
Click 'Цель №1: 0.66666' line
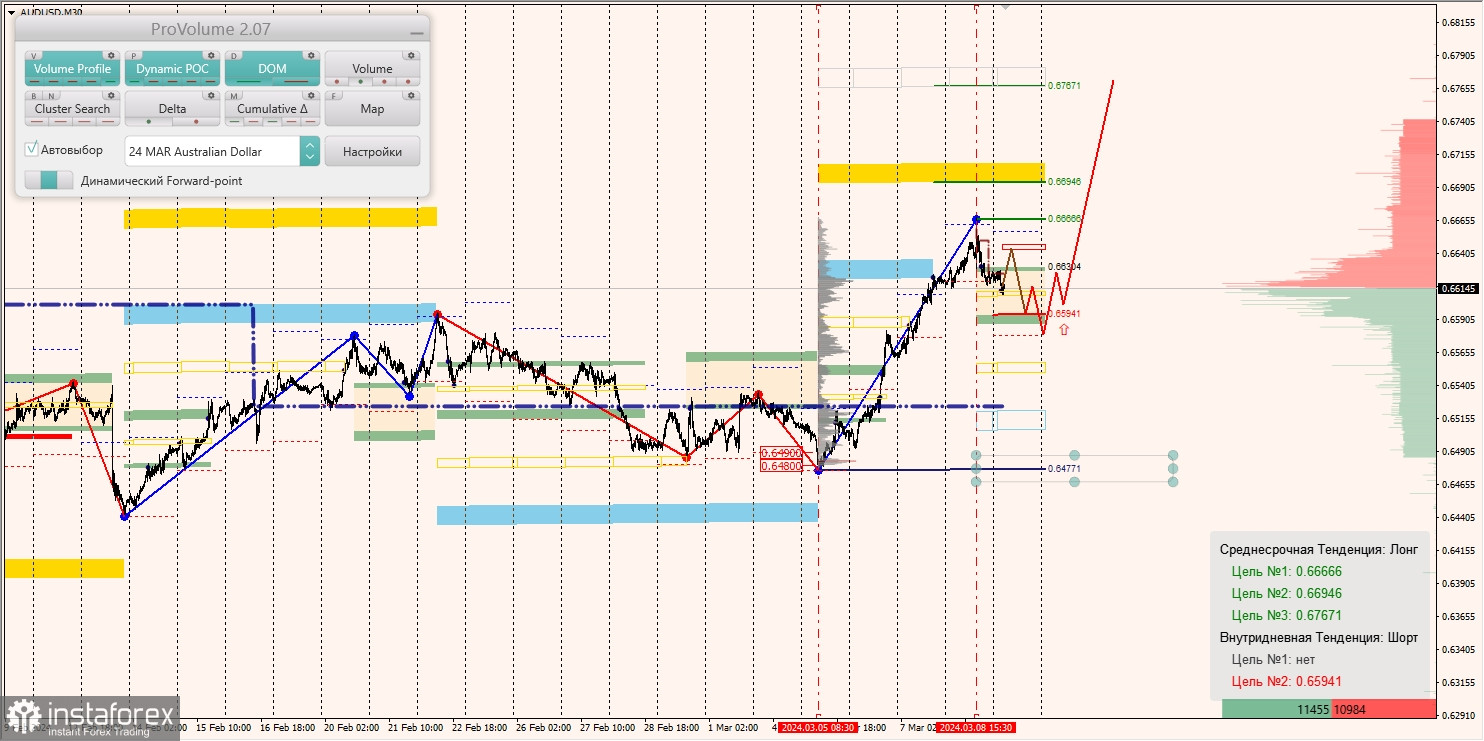coord(1286,572)
